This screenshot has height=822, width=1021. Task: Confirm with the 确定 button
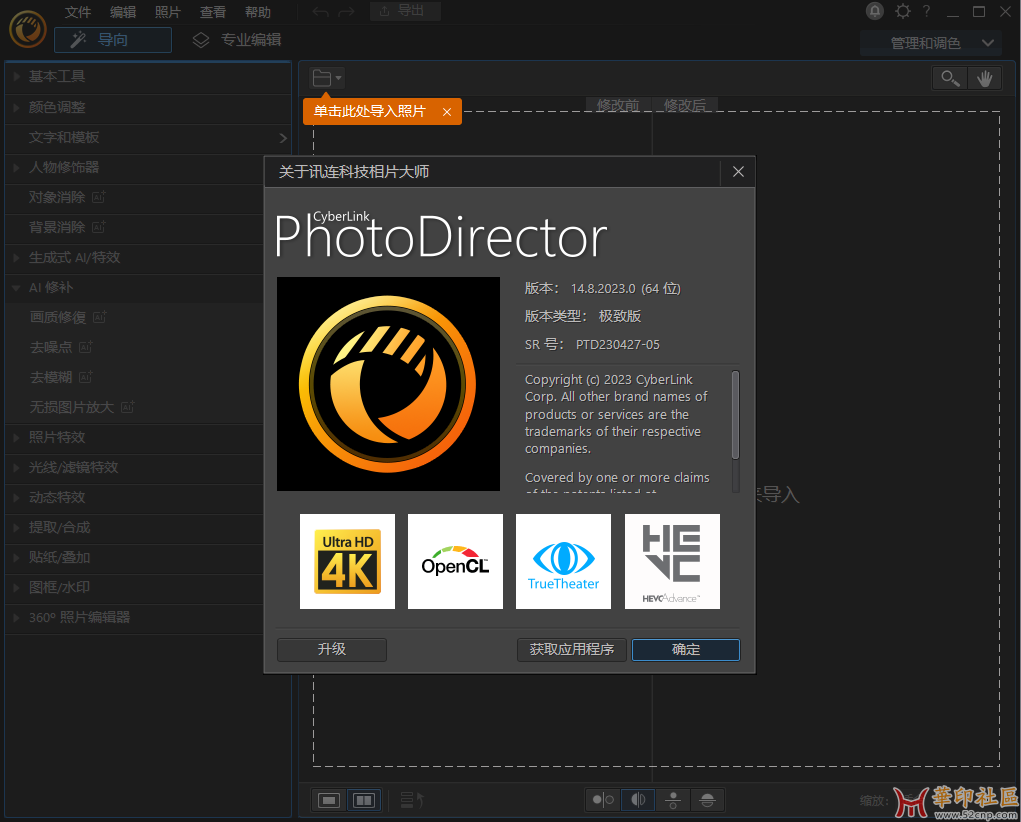pyautogui.click(x=686, y=649)
